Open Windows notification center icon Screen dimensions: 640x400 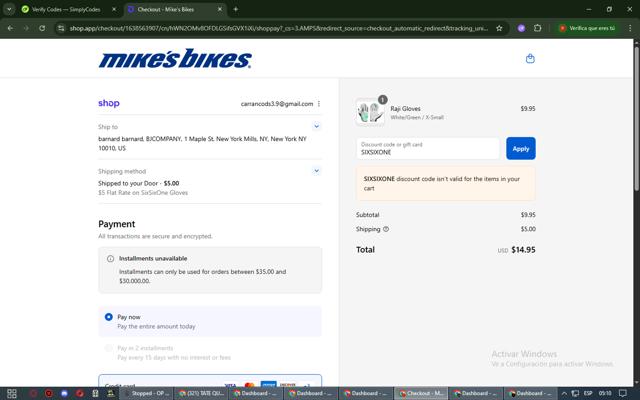coord(623,393)
